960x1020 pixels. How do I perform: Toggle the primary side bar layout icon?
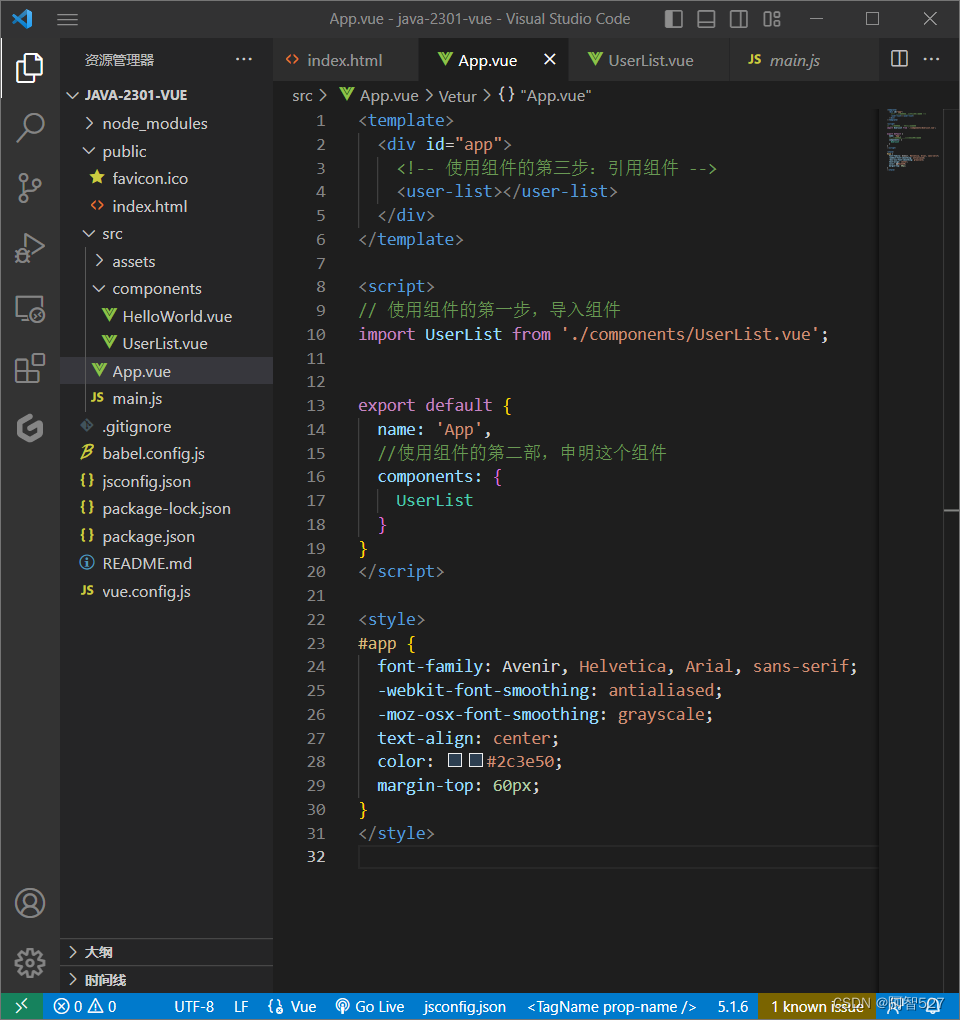(x=674, y=19)
